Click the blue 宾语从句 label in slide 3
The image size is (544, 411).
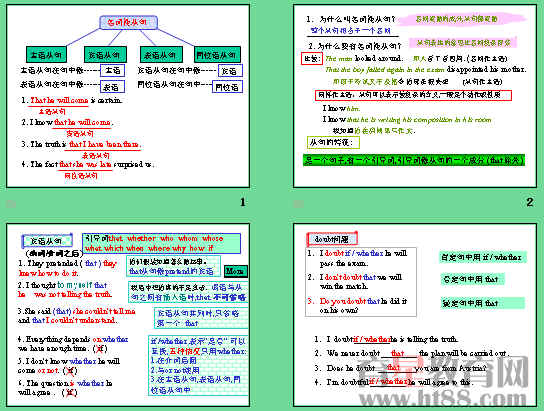(47, 241)
